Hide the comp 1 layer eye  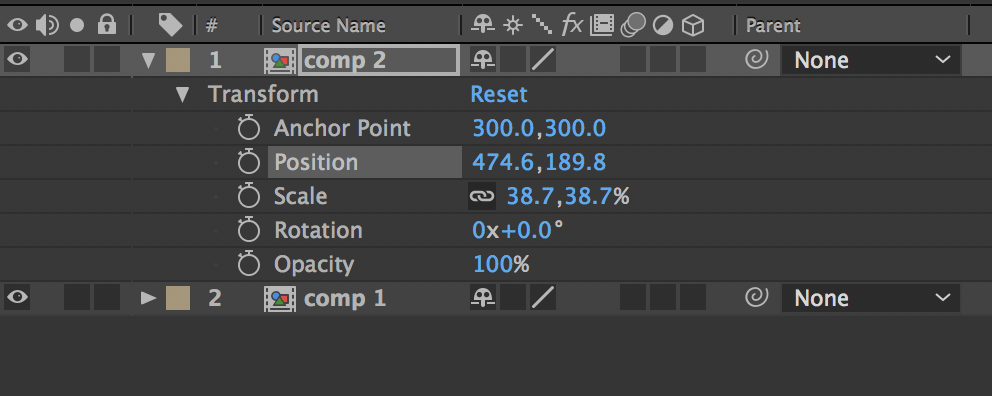17,297
